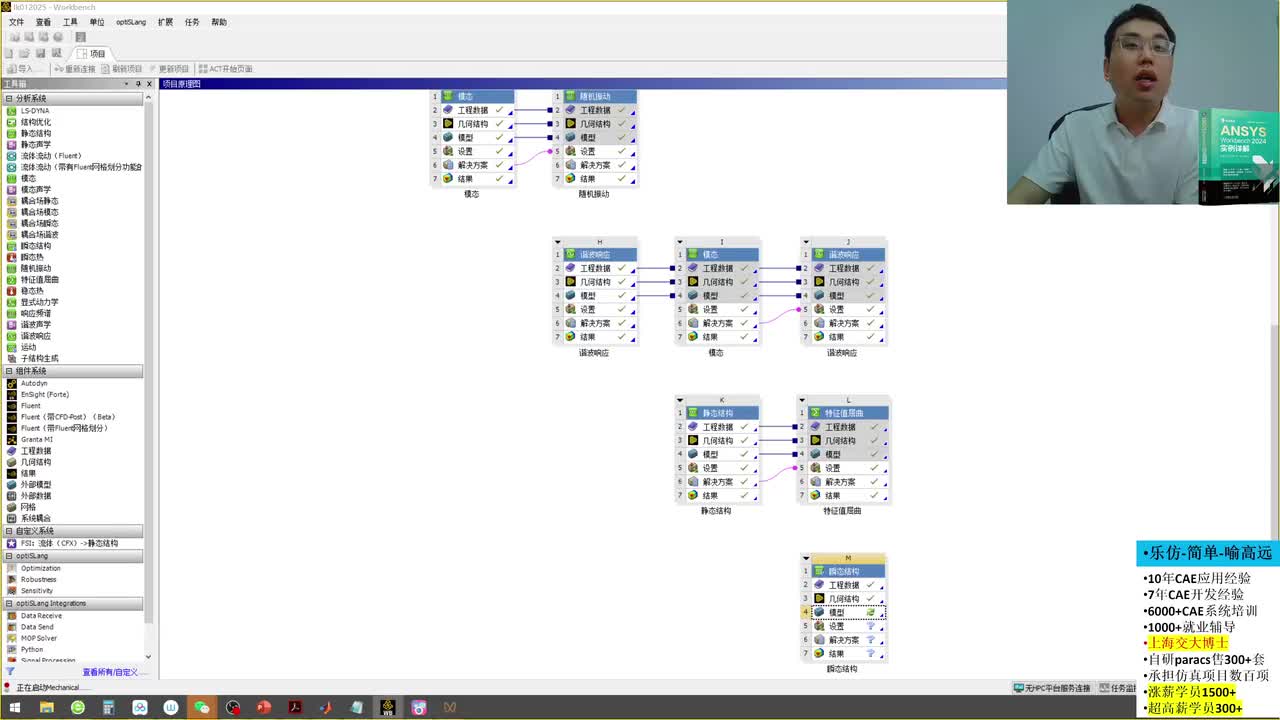Image resolution: width=1280 pixels, height=720 pixels.
Task: Click the 刷新项目 toolbar button
Action: pos(122,69)
